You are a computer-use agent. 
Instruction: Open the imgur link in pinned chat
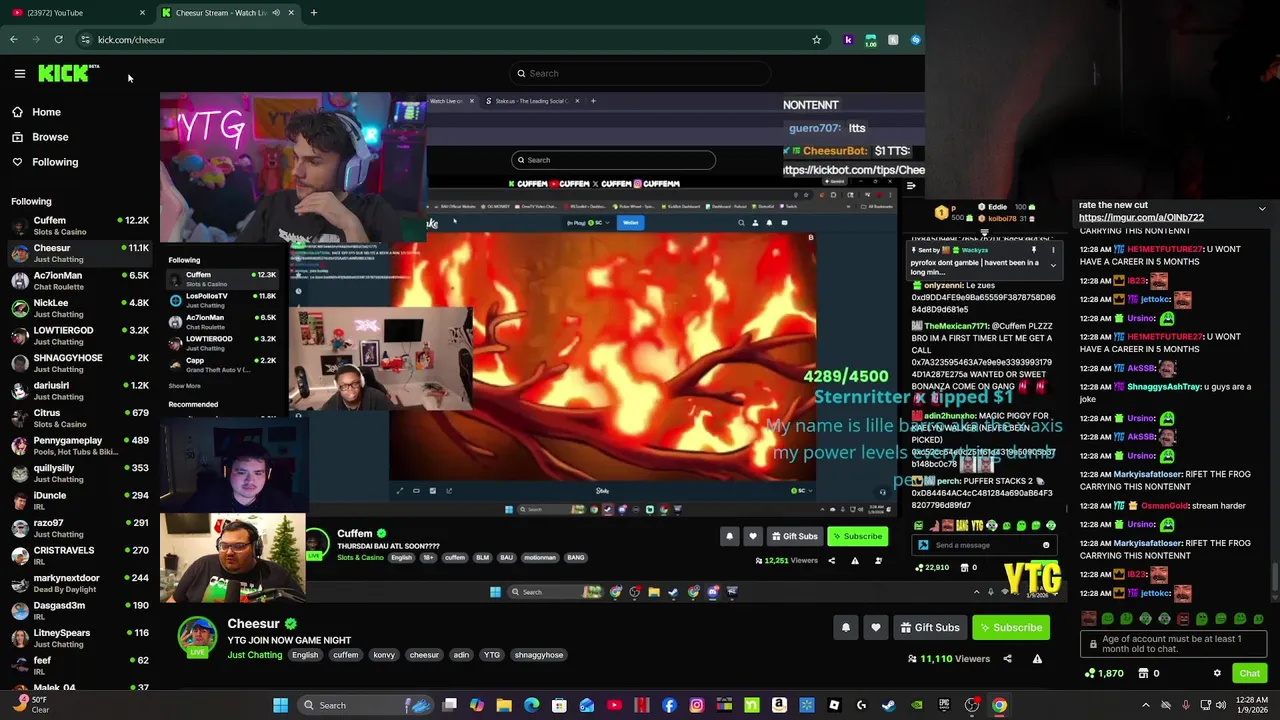(1141, 217)
